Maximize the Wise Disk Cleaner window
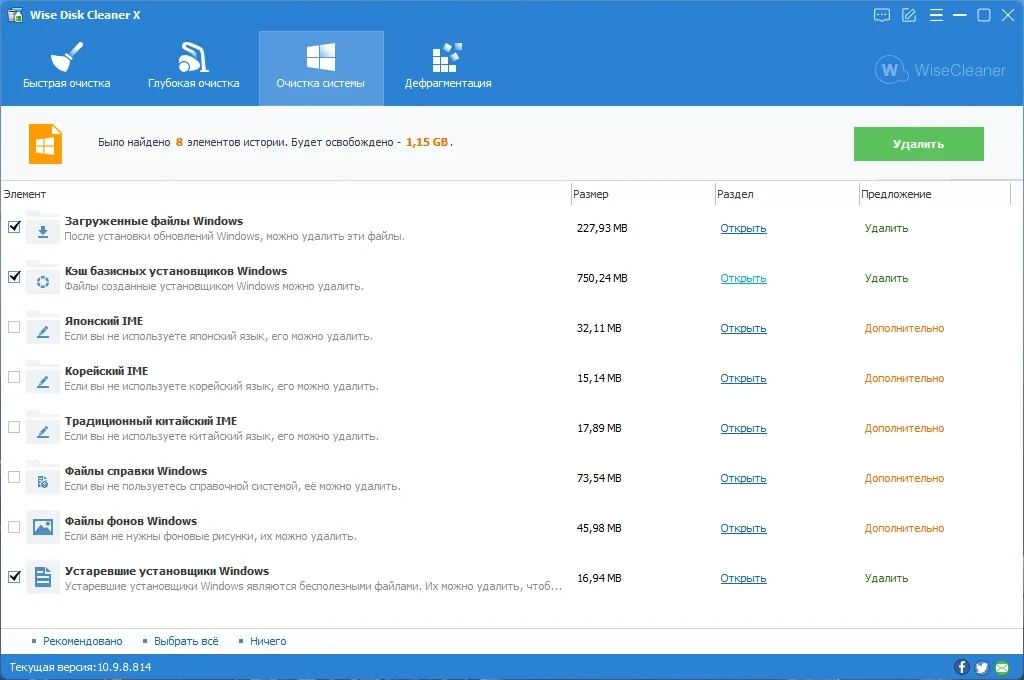The height and width of the screenshot is (680, 1024). (x=984, y=15)
